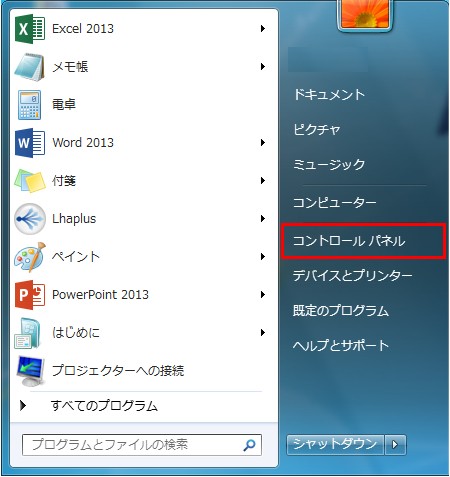Click the プログラムとファイルの検索 search box

pyautogui.click(x=142, y=445)
